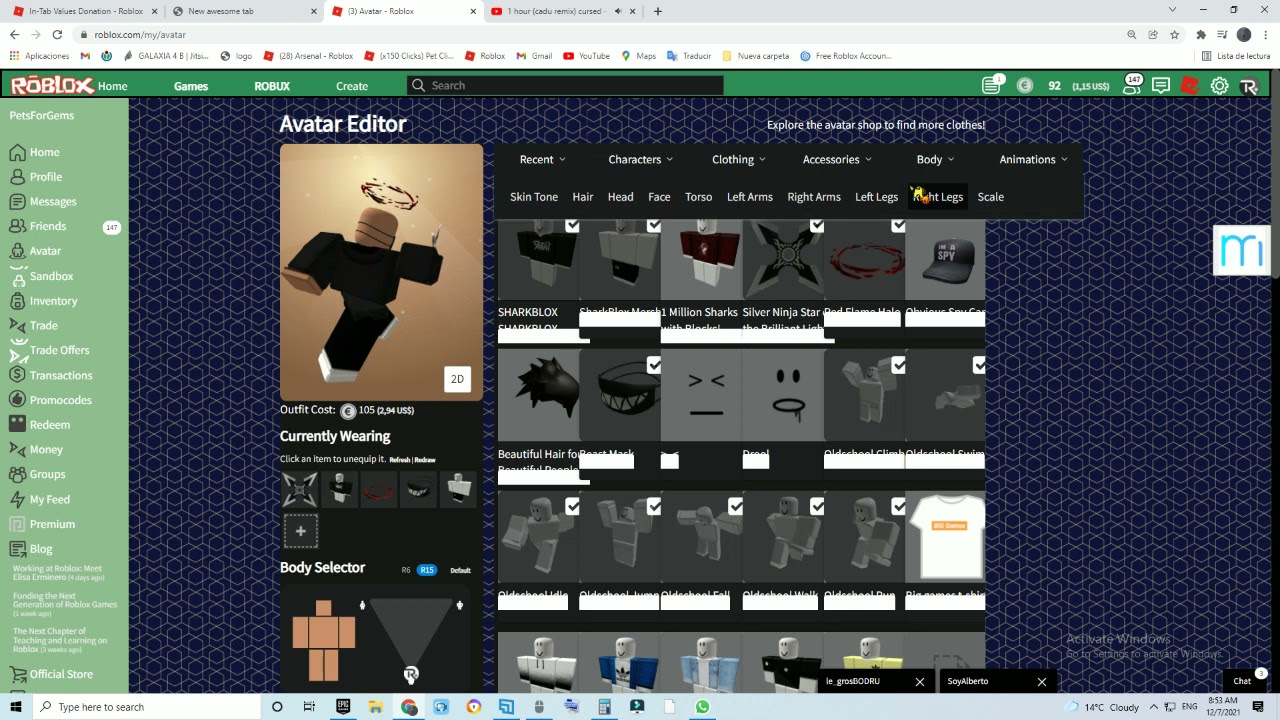
Task: Pick the skin tone body figure swatch
Action: [x=324, y=640]
